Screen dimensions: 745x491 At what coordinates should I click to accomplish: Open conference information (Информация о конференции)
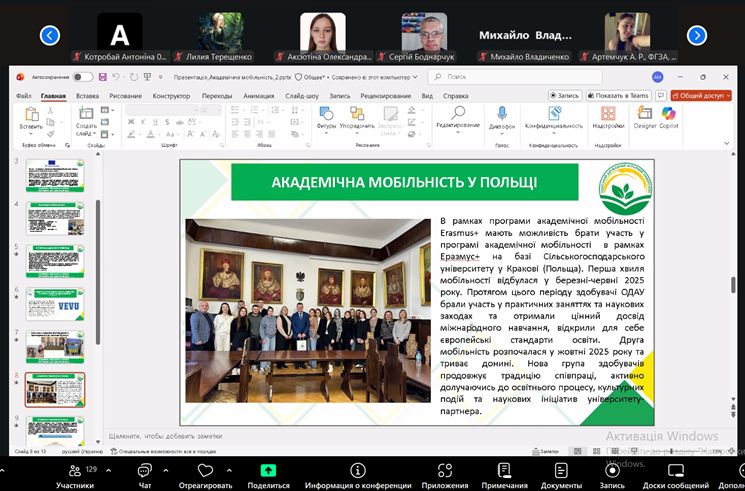[357, 468]
